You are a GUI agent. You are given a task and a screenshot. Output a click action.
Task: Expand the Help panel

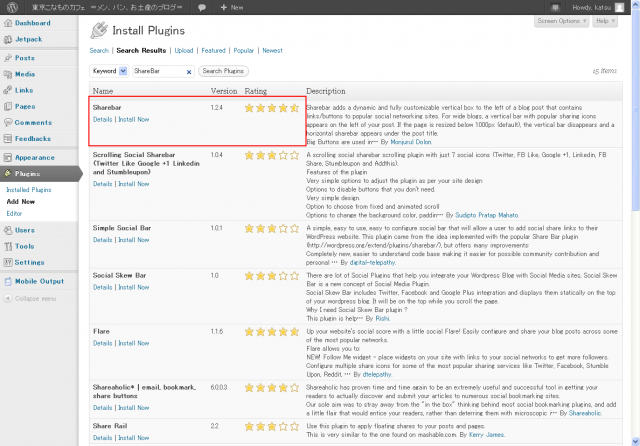point(604,21)
